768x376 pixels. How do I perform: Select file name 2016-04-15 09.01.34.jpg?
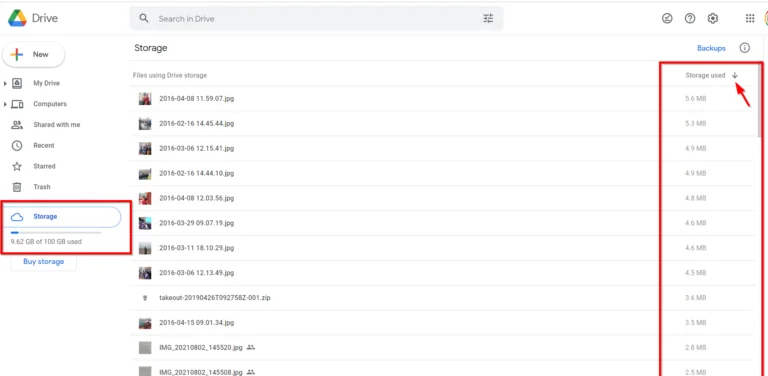(196, 323)
